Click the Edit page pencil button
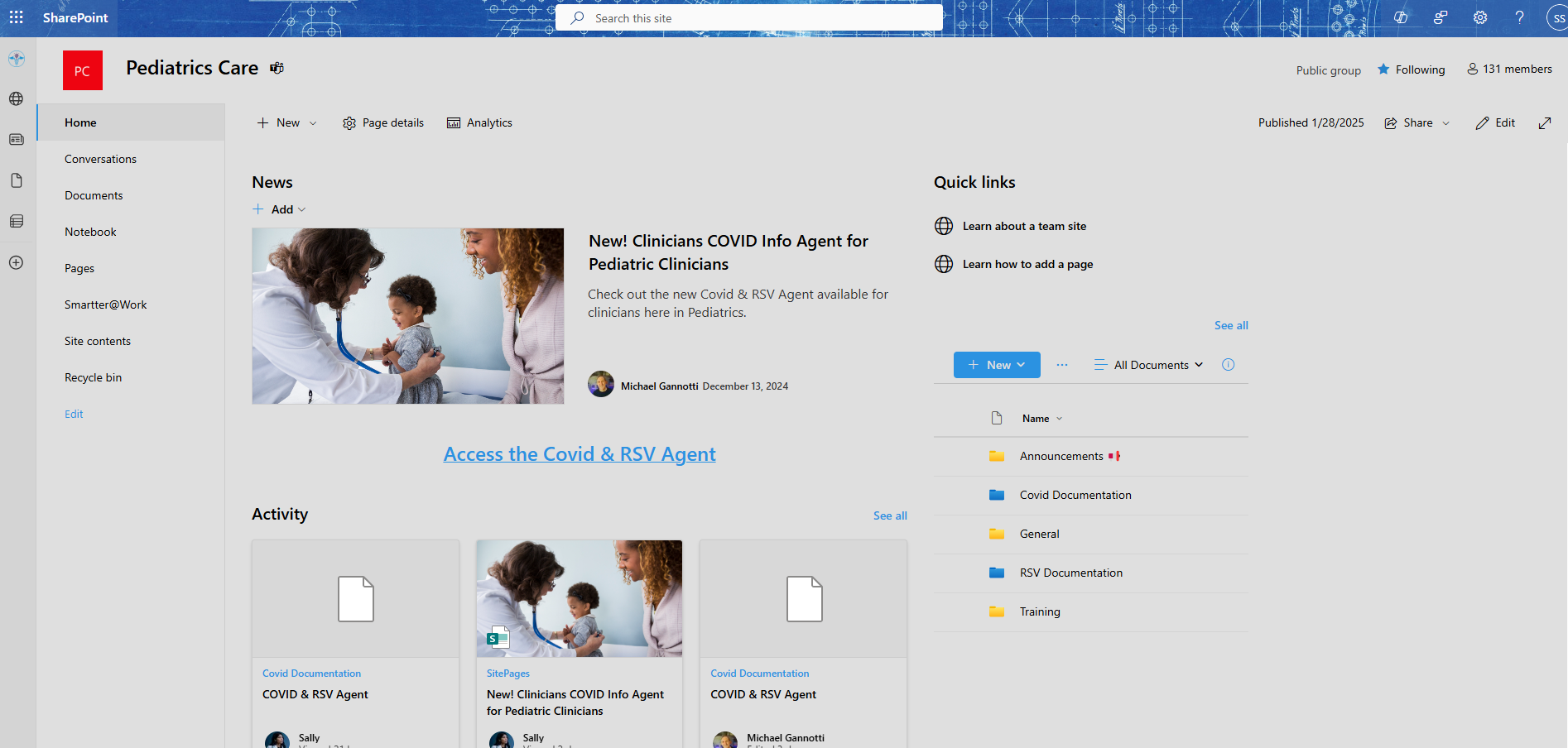Image resolution: width=1568 pixels, height=748 pixels. (x=1495, y=122)
